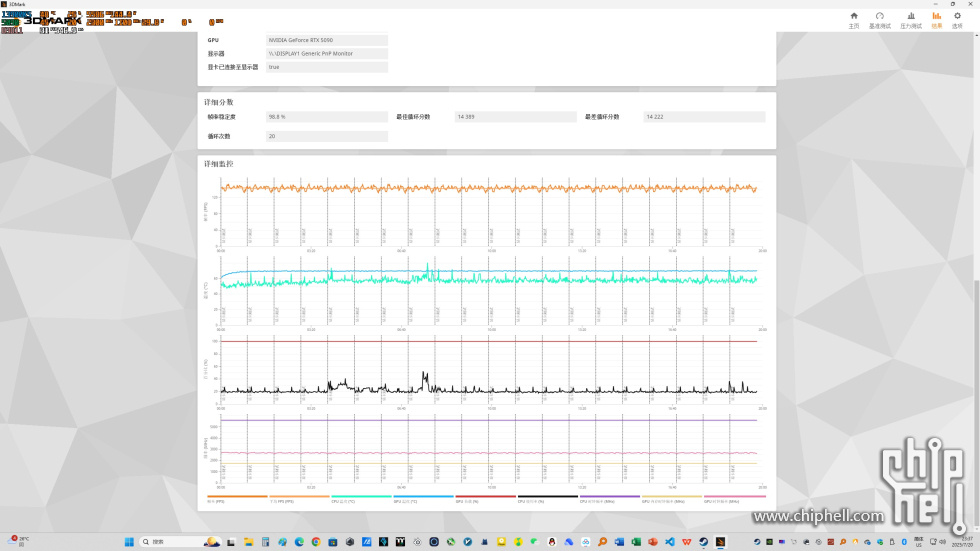Open Task View in the taskbar
The height and width of the screenshot is (551, 980).
coord(231,542)
